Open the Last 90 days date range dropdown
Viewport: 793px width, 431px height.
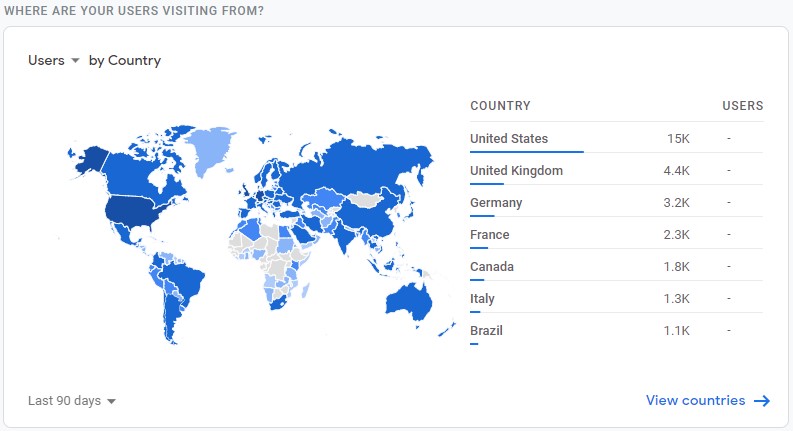pyautogui.click(x=72, y=401)
